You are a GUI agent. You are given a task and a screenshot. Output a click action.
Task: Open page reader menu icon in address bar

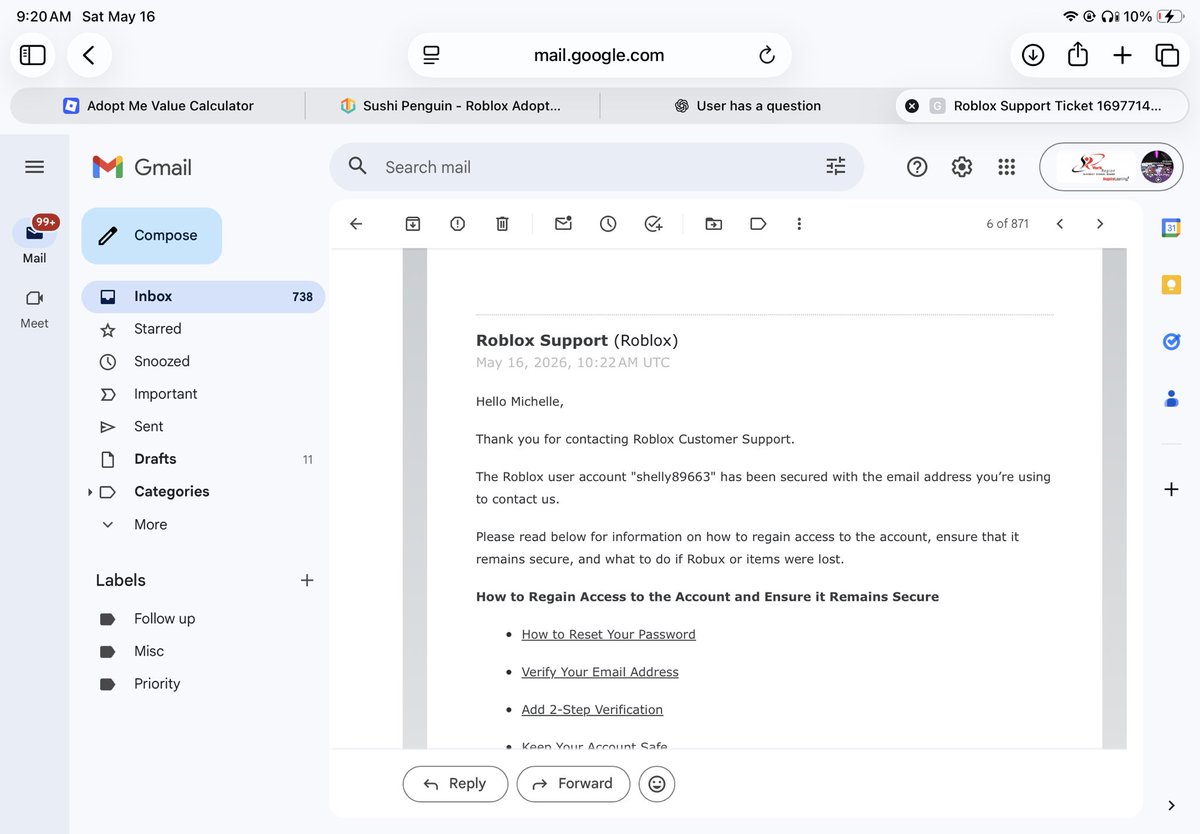431,55
